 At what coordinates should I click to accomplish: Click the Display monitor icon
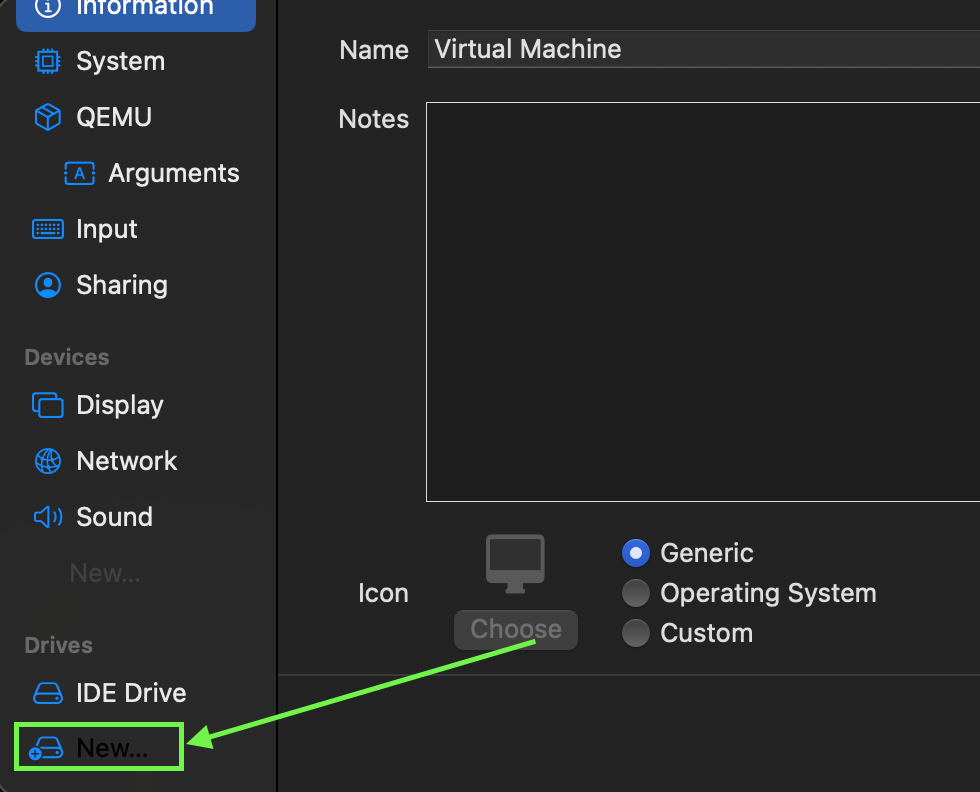coord(47,405)
